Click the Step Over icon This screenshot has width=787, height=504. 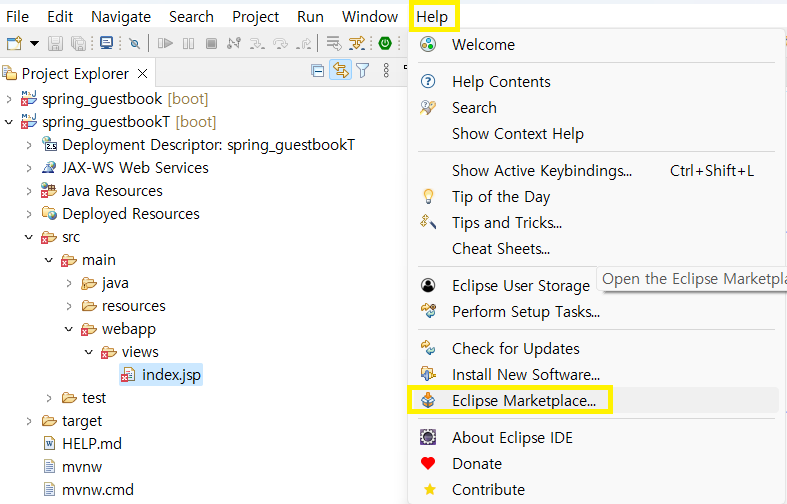280,43
